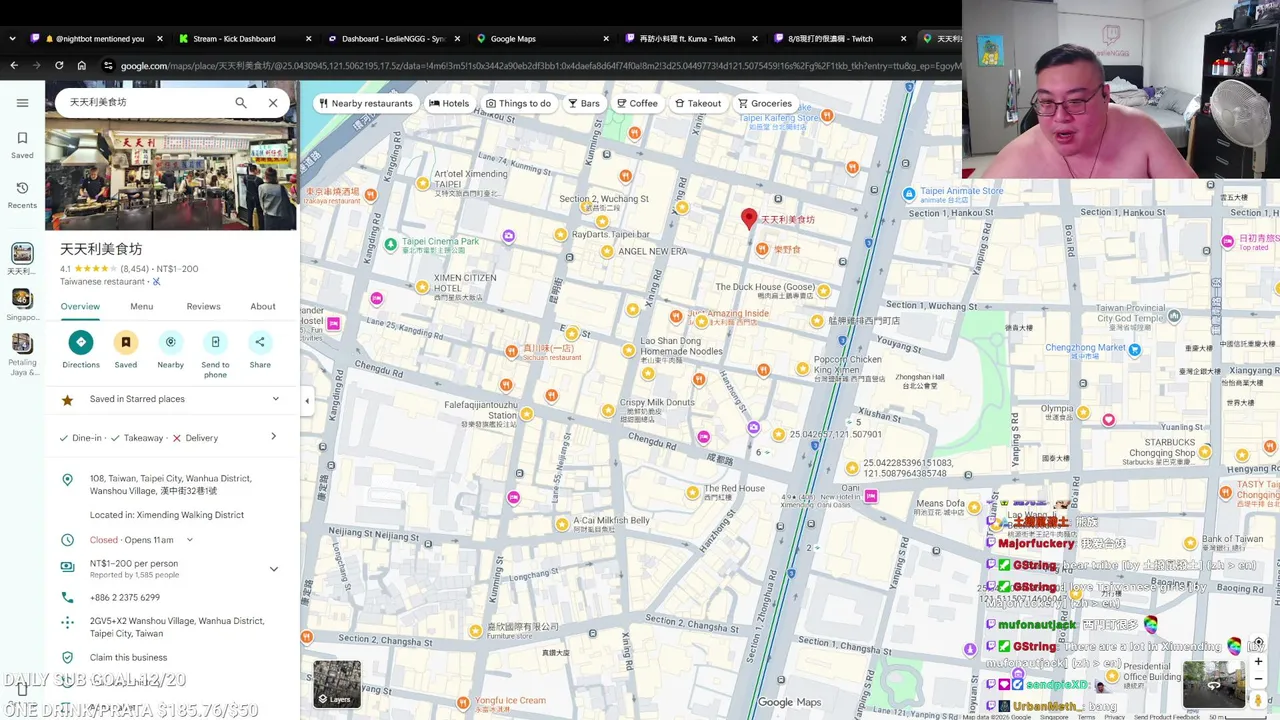Switch to the Reviews tab
The width and height of the screenshot is (1280, 720).
coord(203,306)
